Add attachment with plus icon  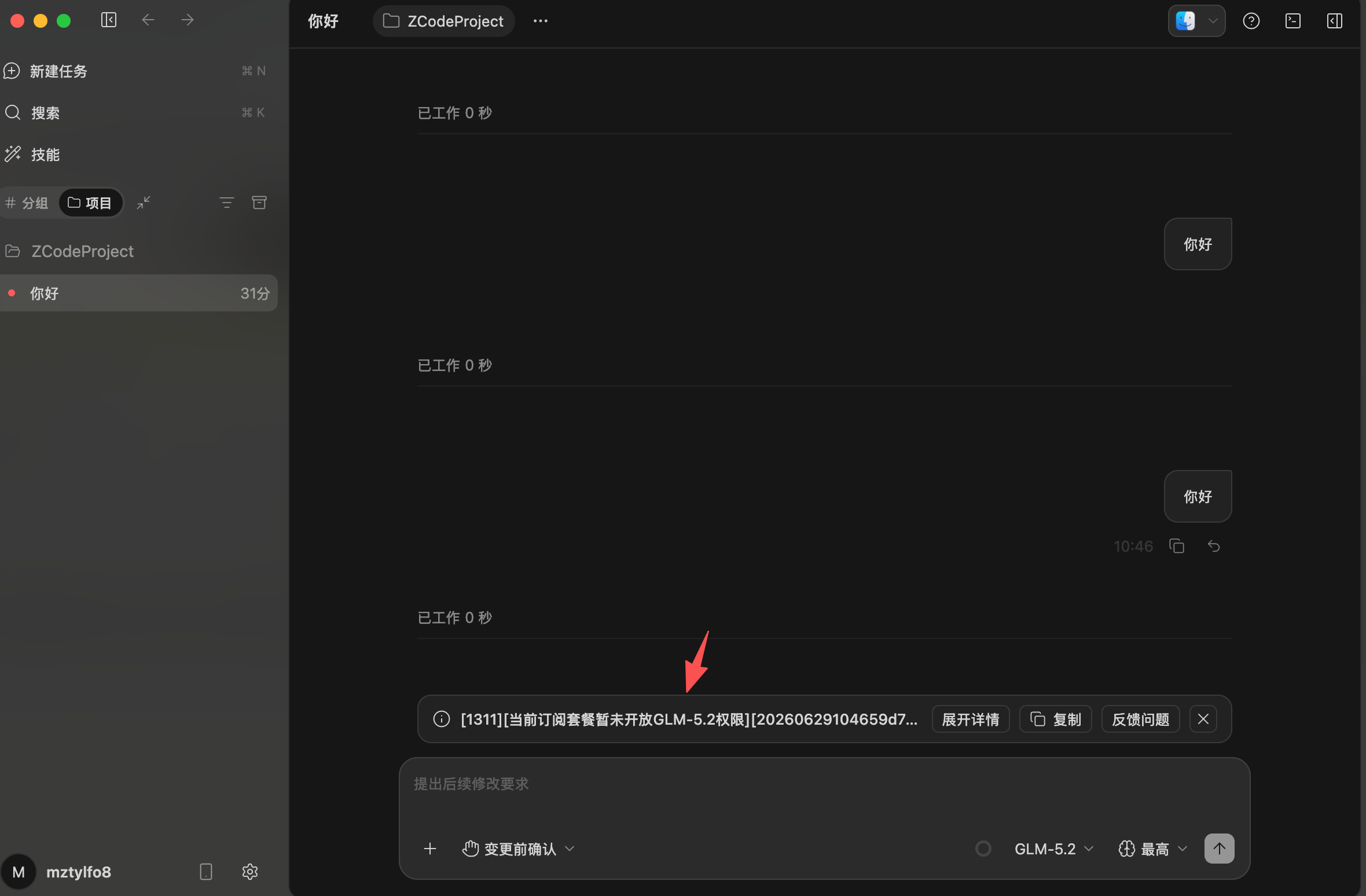[430, 849]
